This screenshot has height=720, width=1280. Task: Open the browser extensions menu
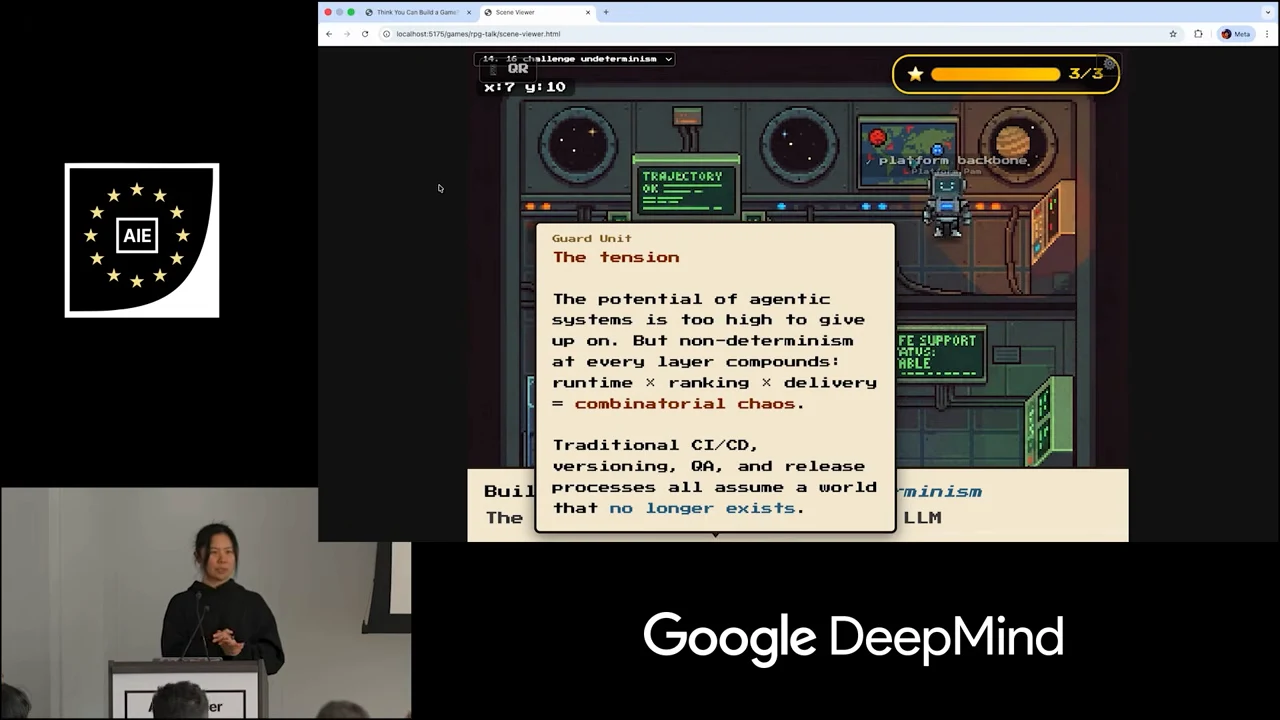pos(1198,34)
